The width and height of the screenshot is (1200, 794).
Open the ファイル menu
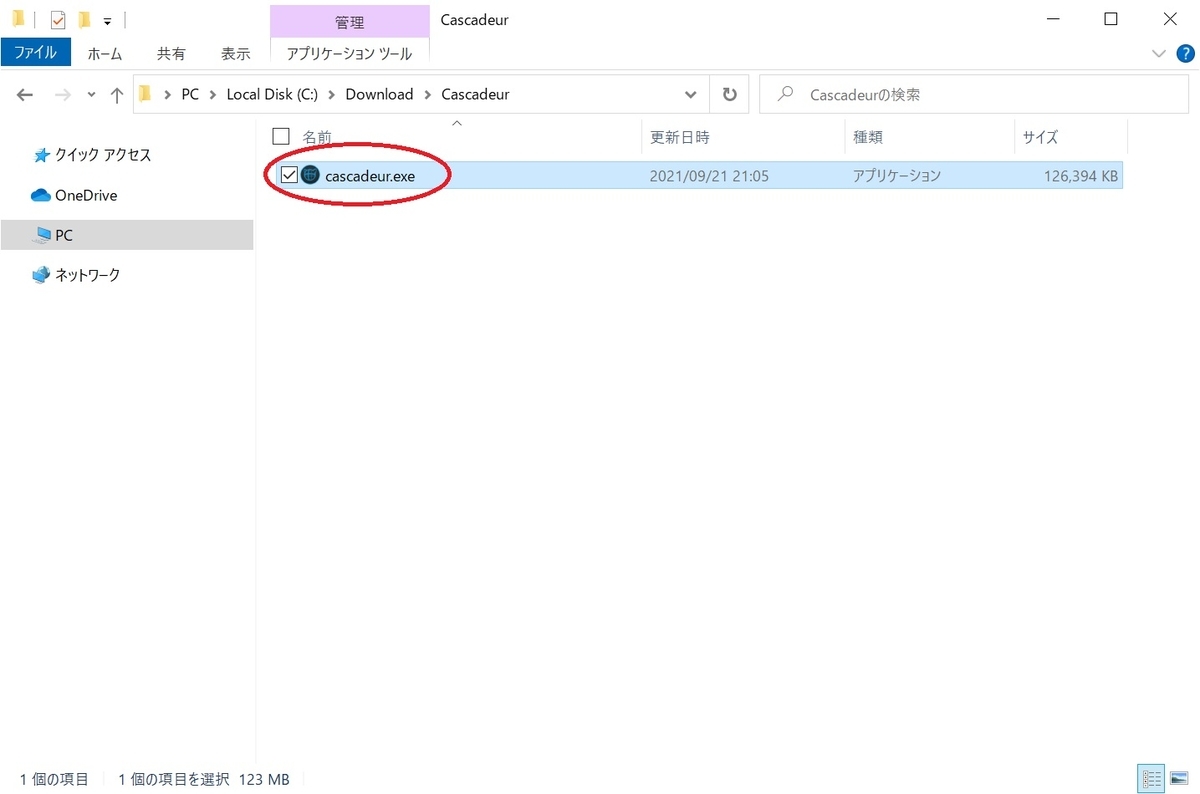tap(35, 52)
